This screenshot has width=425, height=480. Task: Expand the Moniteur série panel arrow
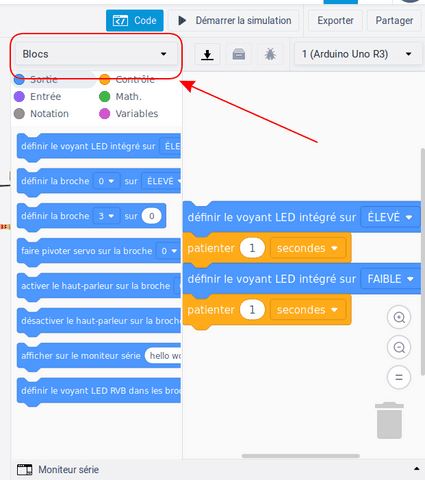(x=417, y=469)
